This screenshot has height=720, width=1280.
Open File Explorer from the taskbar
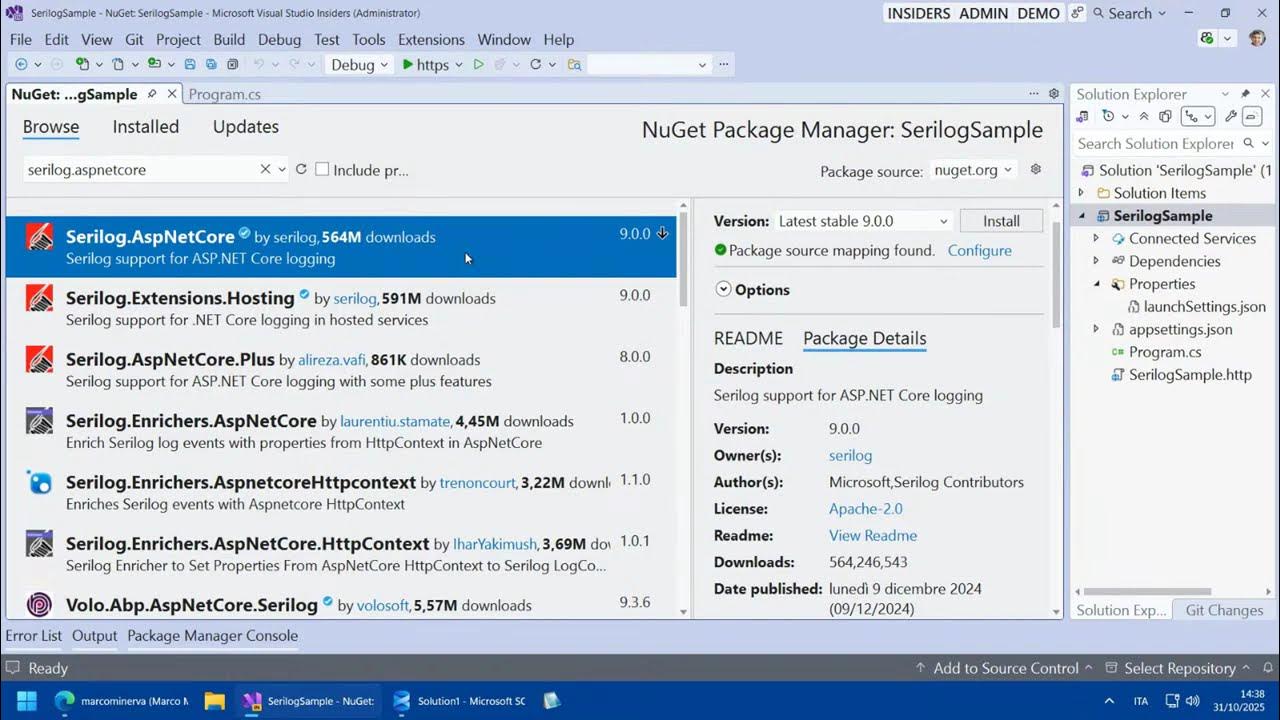tap(214, 701)
